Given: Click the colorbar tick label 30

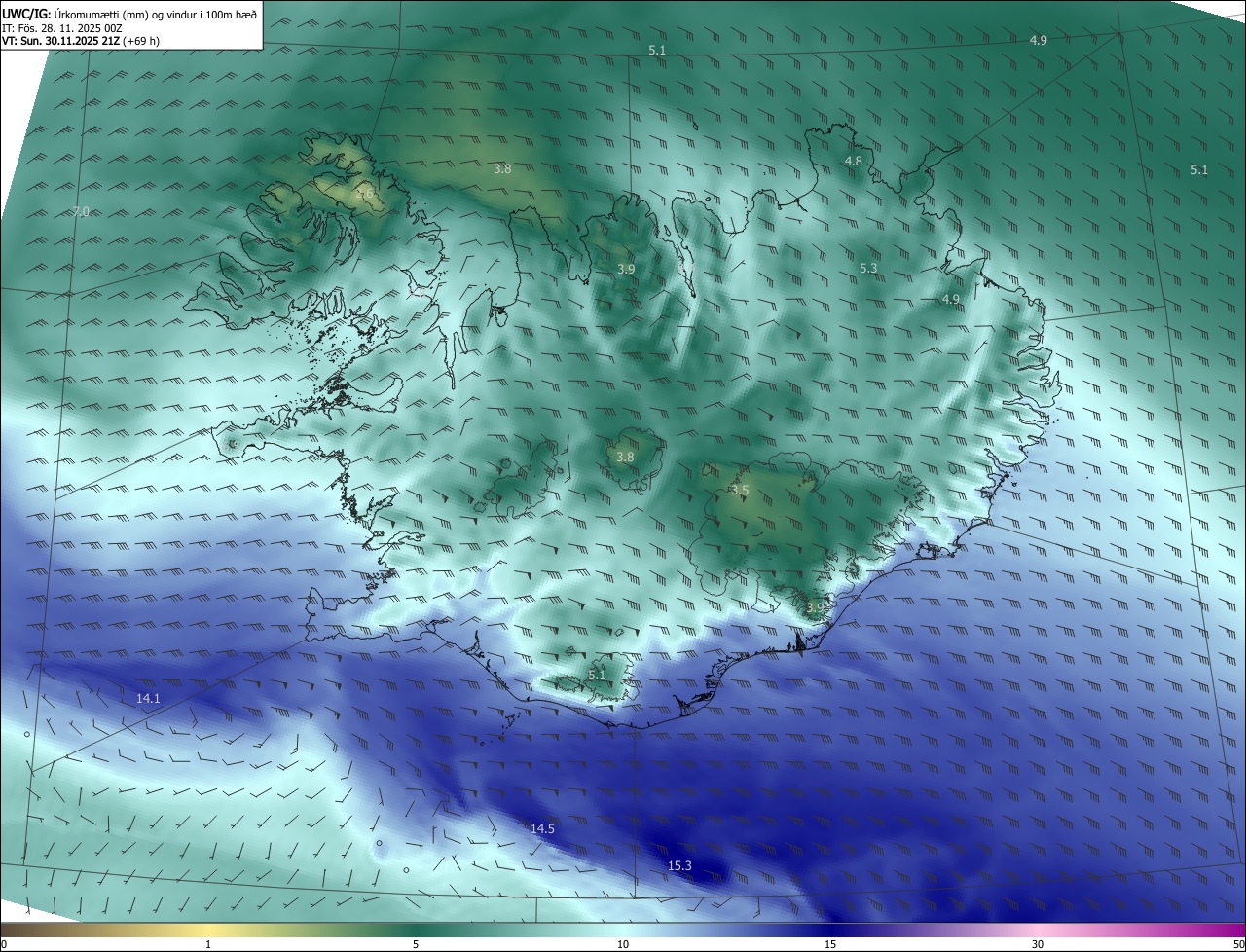Looking at the screenshot, I should pyautogui.click(x=1038, y=944).
